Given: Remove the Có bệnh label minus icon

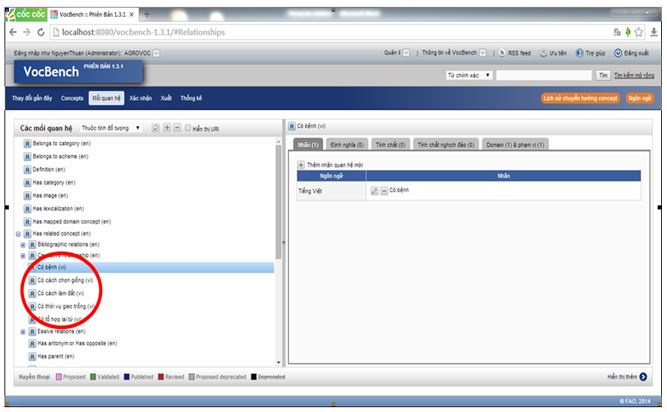Looking at the screenshot, I should tap(384, 191).
